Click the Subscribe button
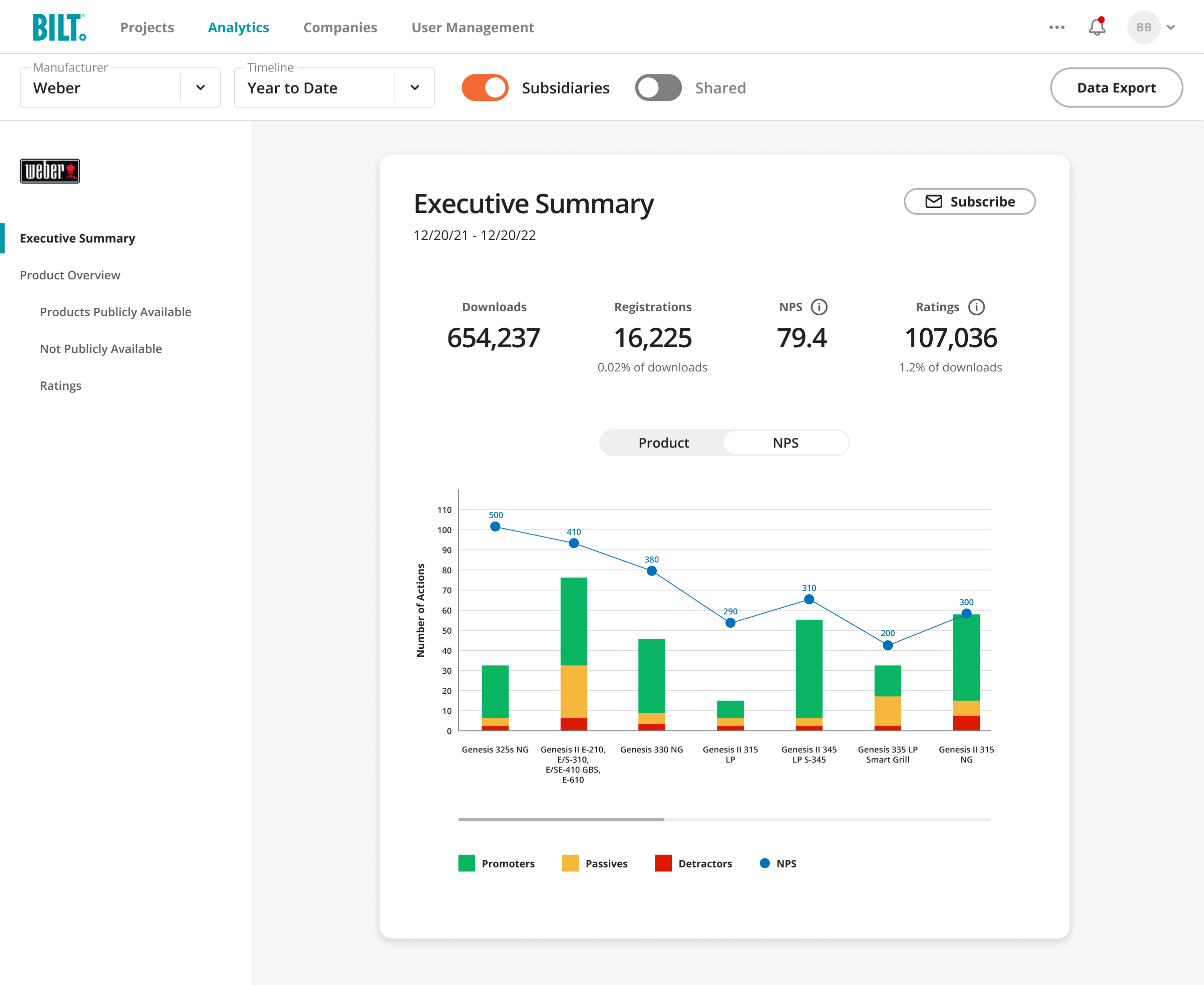Screen dimensions: 1204x985 969,202
